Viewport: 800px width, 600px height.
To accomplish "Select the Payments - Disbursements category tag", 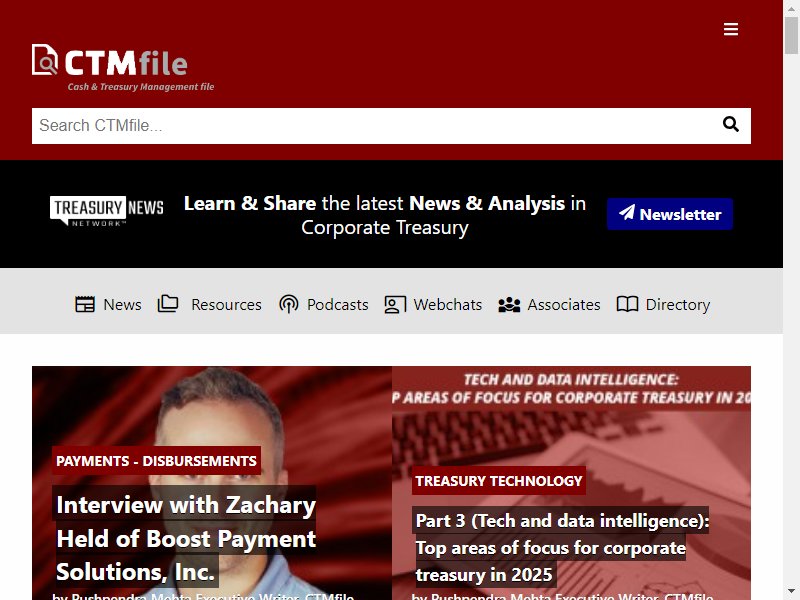I will pos(156,461).
